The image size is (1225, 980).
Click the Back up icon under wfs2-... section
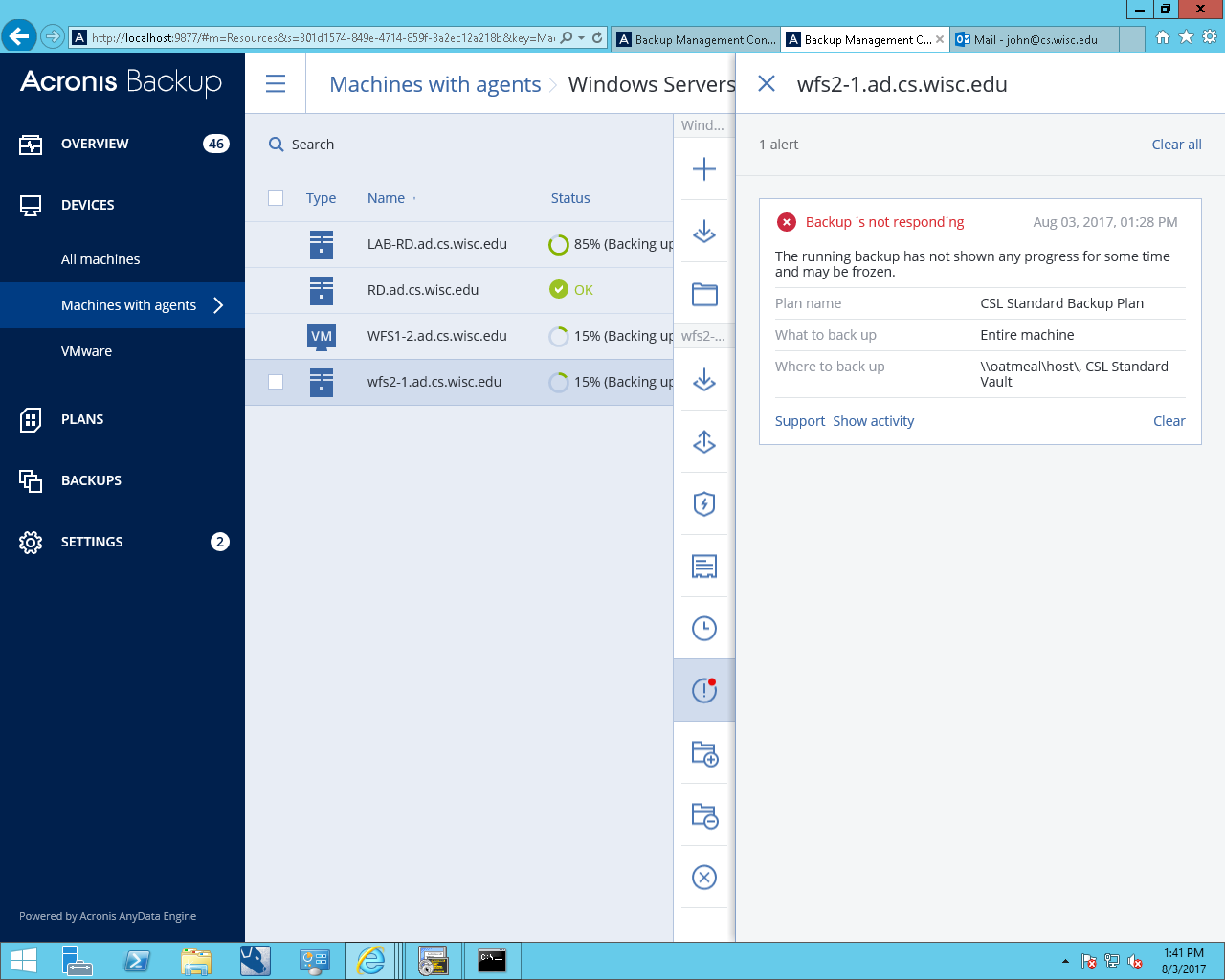pyautogui.click(x=704, y=380)
